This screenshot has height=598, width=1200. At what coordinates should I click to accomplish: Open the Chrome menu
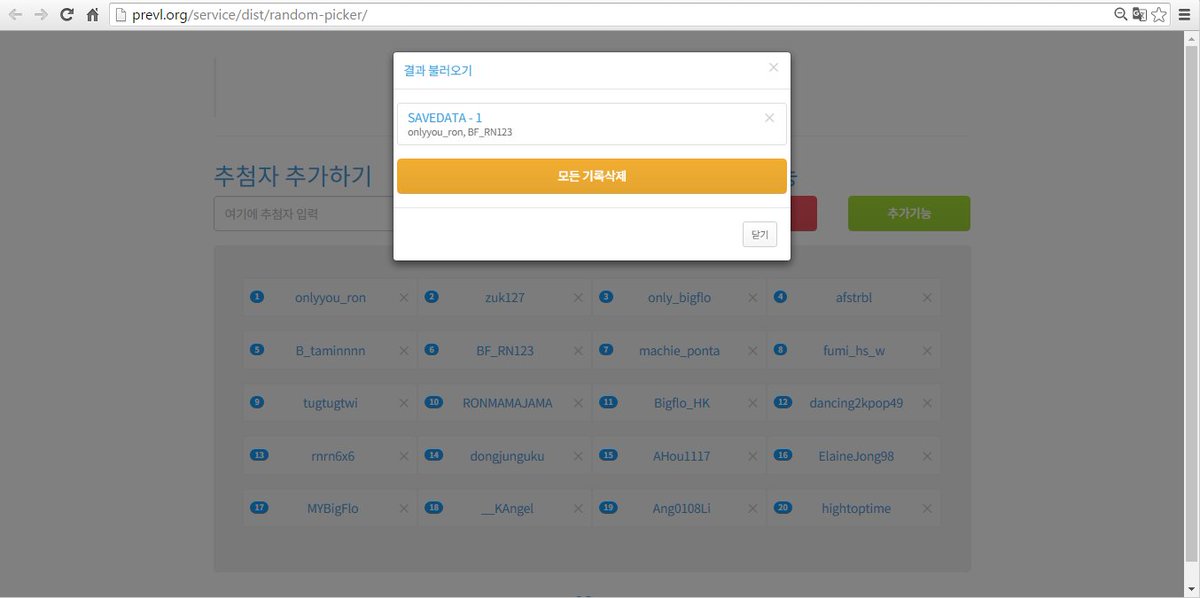[x=1186, y=15]
